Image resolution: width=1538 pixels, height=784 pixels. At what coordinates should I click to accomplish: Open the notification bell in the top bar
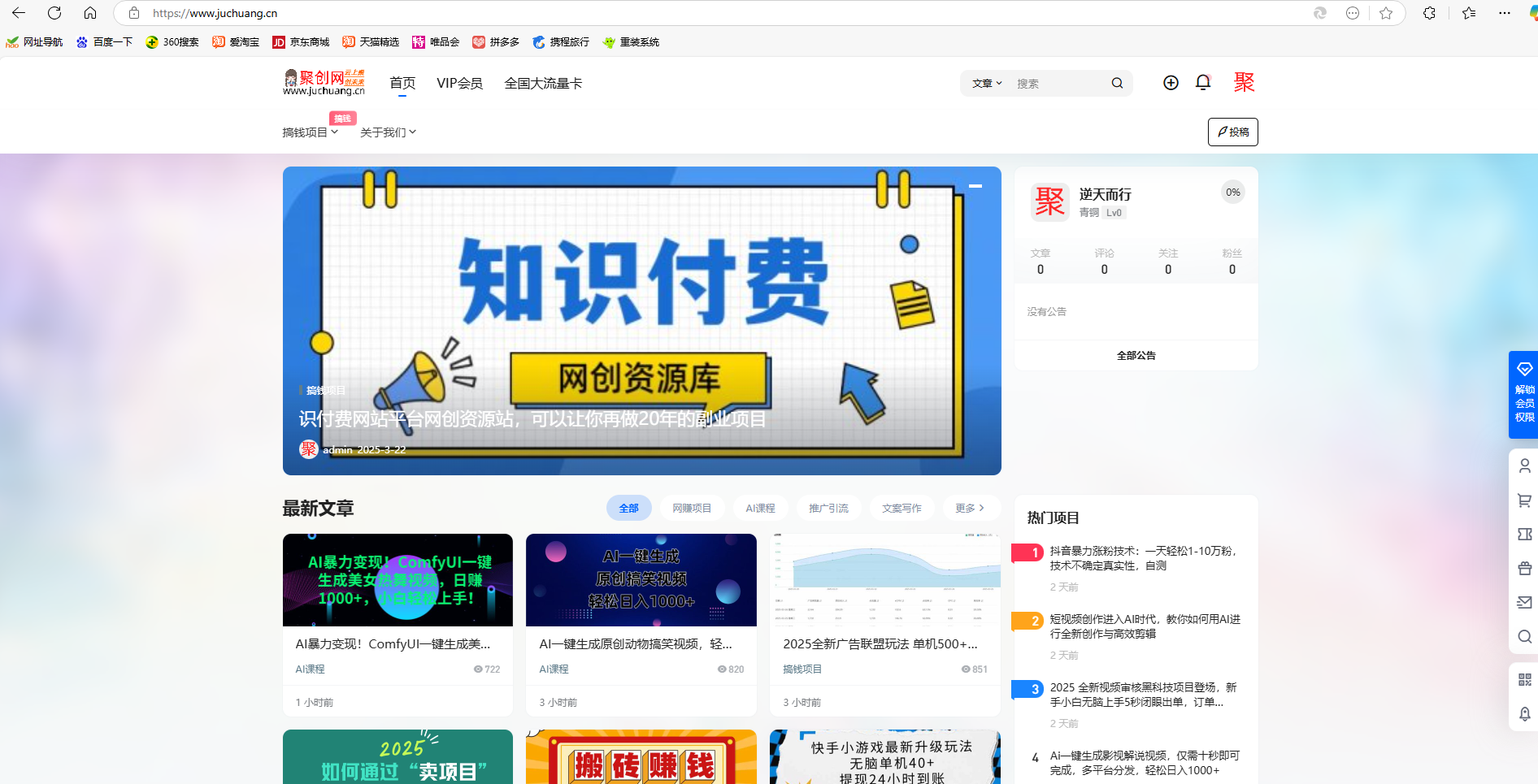1202,83
